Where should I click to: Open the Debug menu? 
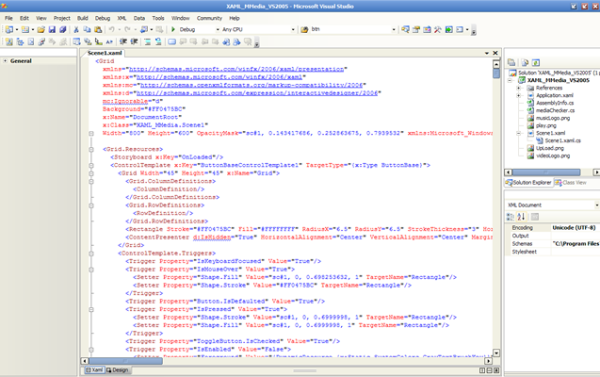103,18
